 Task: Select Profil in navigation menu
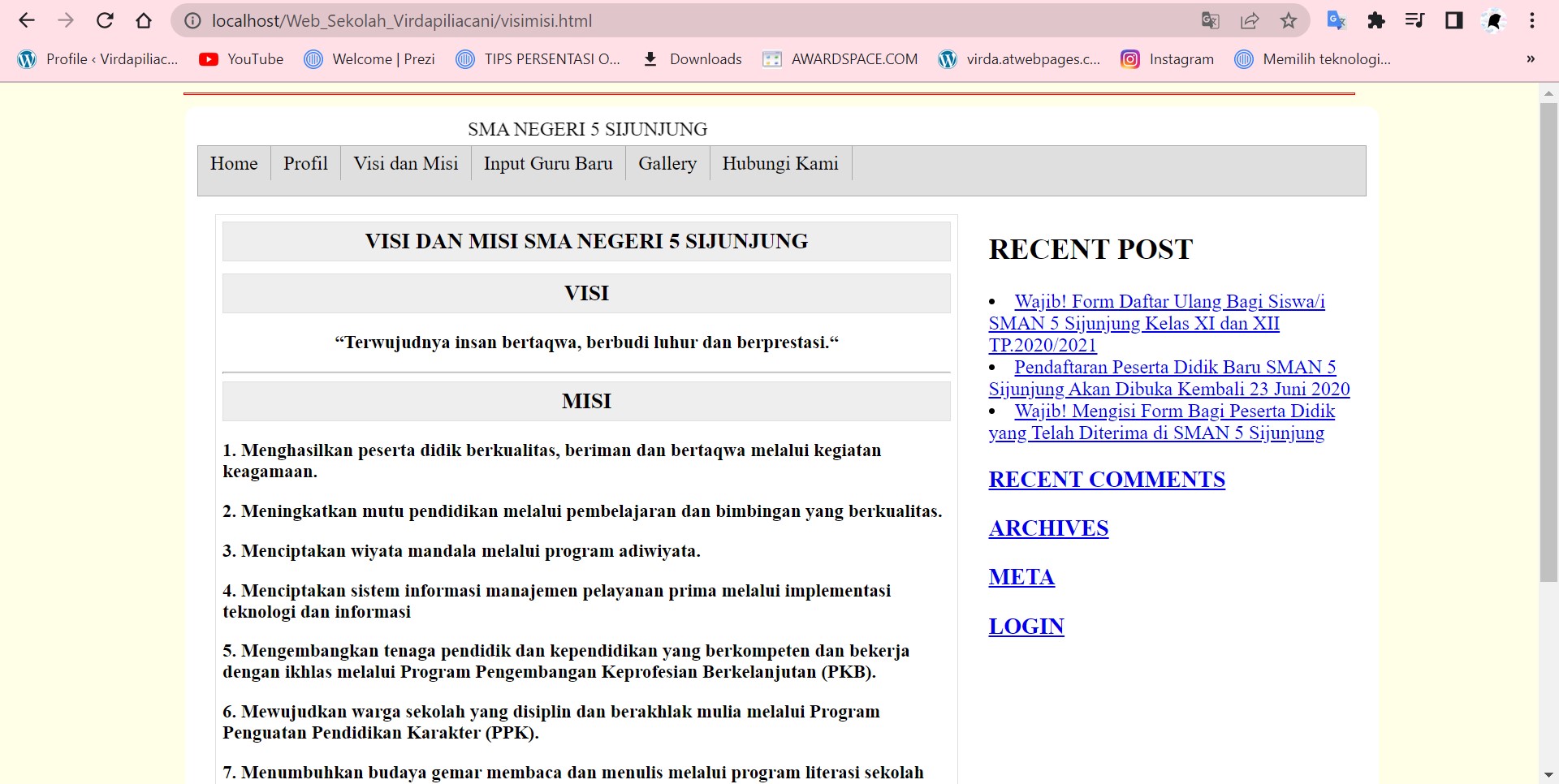click(x=305, y=164)
